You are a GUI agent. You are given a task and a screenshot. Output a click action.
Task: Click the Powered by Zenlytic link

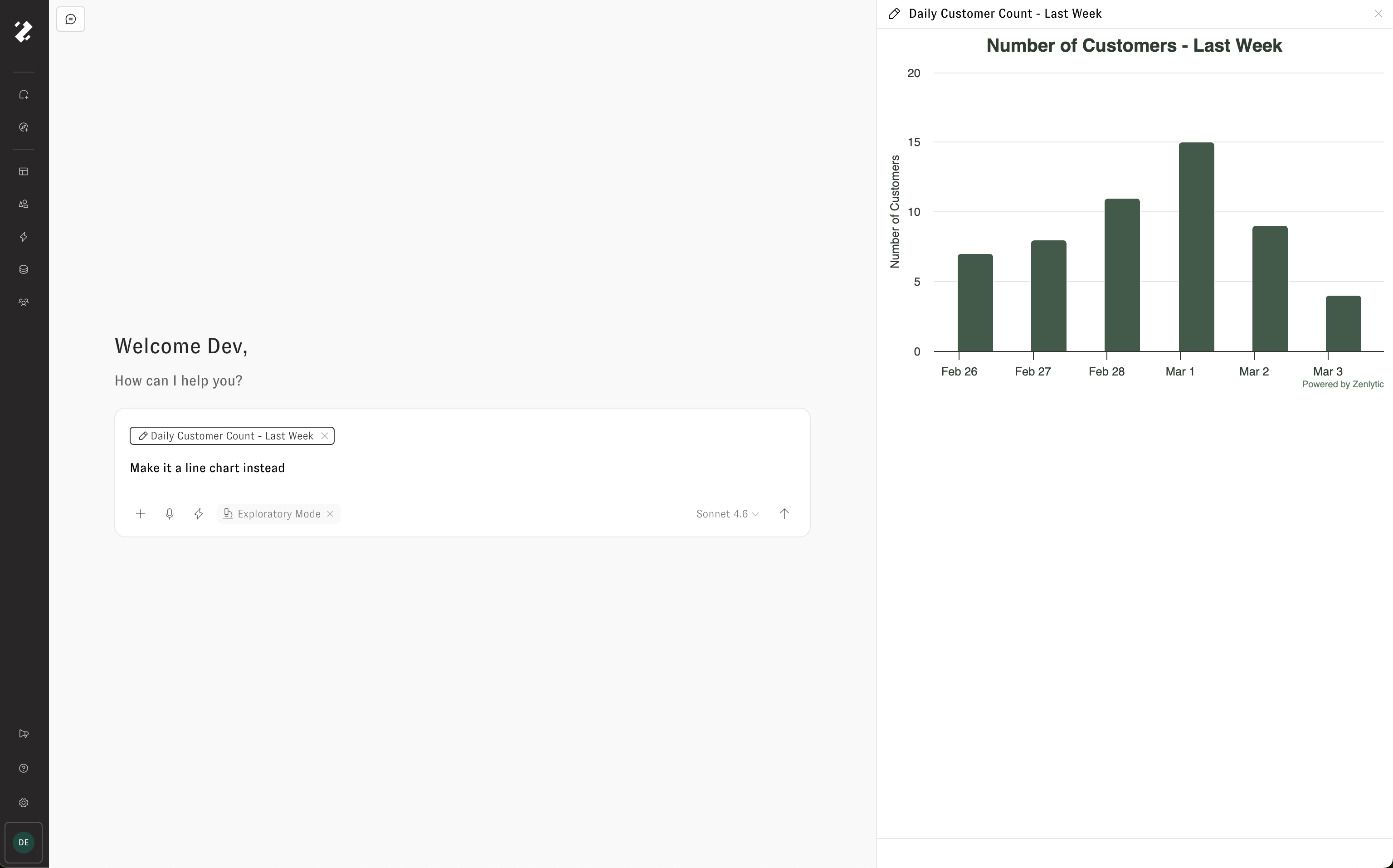[x=1343, y=385]
